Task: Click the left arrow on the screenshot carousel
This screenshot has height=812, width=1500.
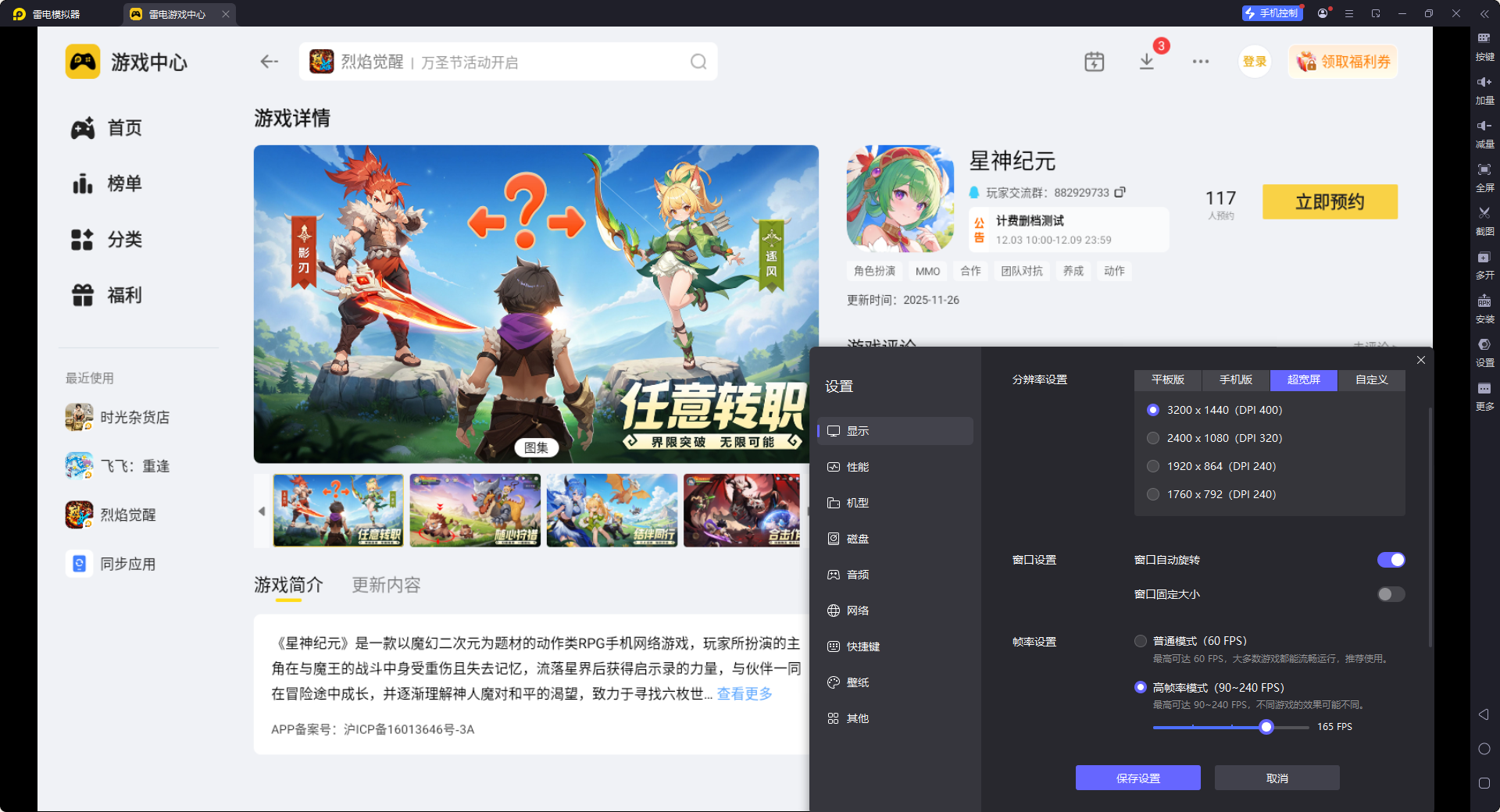Action: tap(262, 511)
